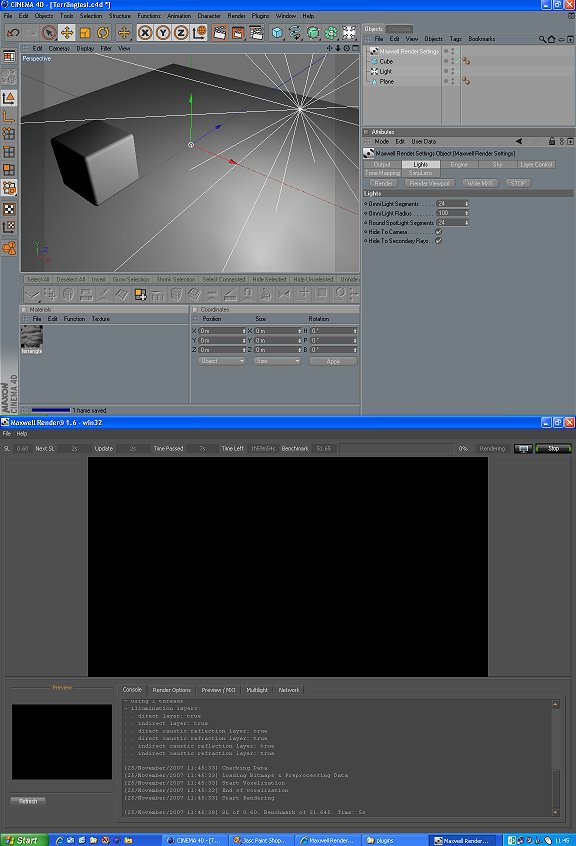Select the Live Selection tool
This screenshot has height=846, width=576.
click(x=49, y=33)
